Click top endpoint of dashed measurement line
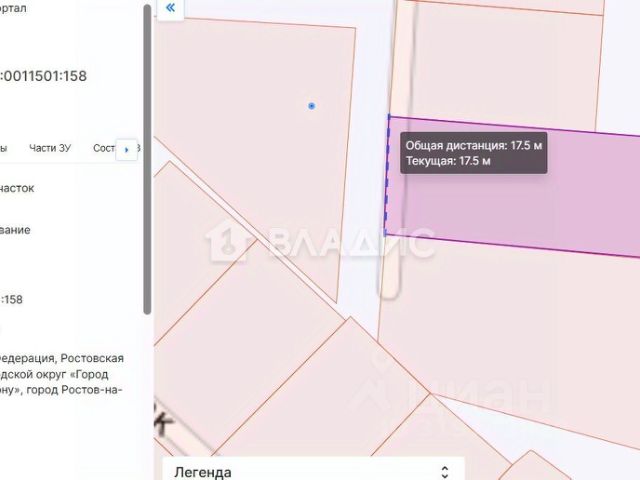Viewport: 640px width, 480px height. pyautogui.click(x=389, y=117)
